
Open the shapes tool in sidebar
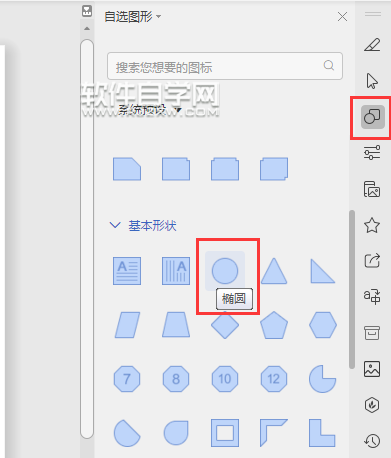372,117
